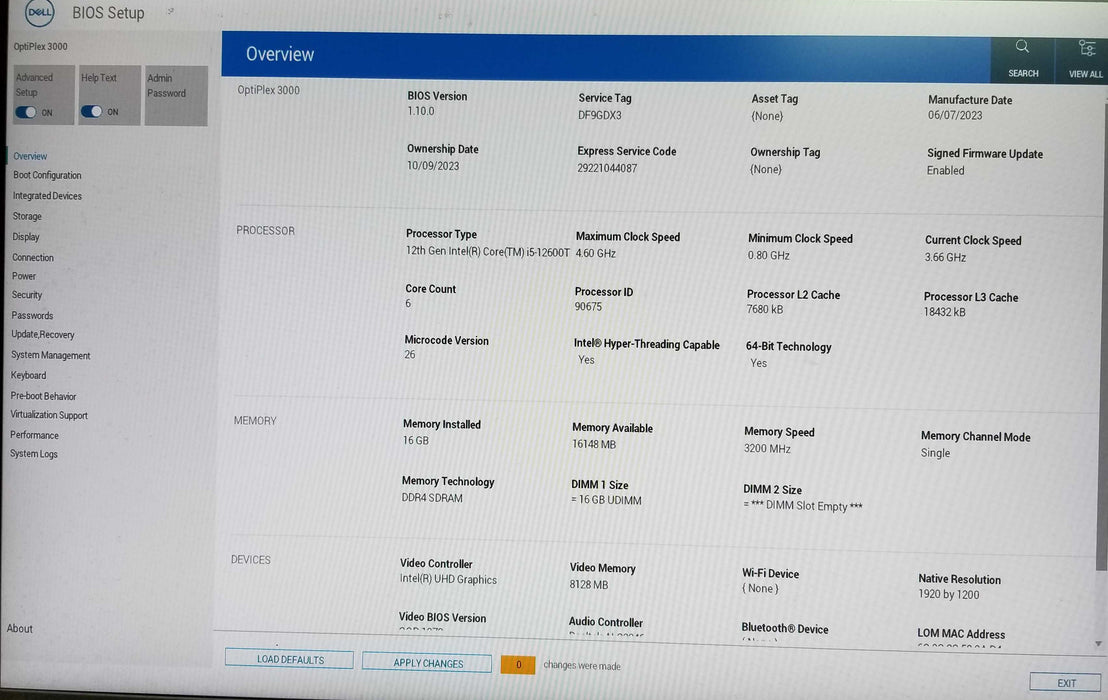This screenshot has width=1108, height=700.
Task: Turn off the Help Text toggle
Action: [92, 111]
